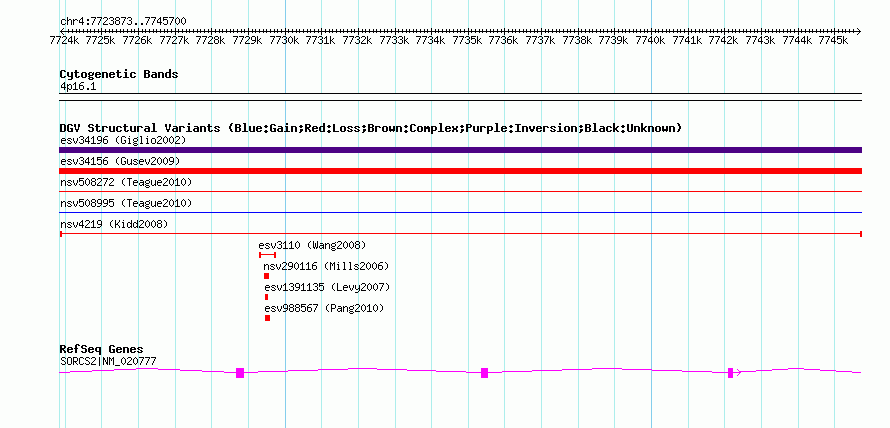Click the nsv4219 (Kidd2008) label

click(114, 224)
